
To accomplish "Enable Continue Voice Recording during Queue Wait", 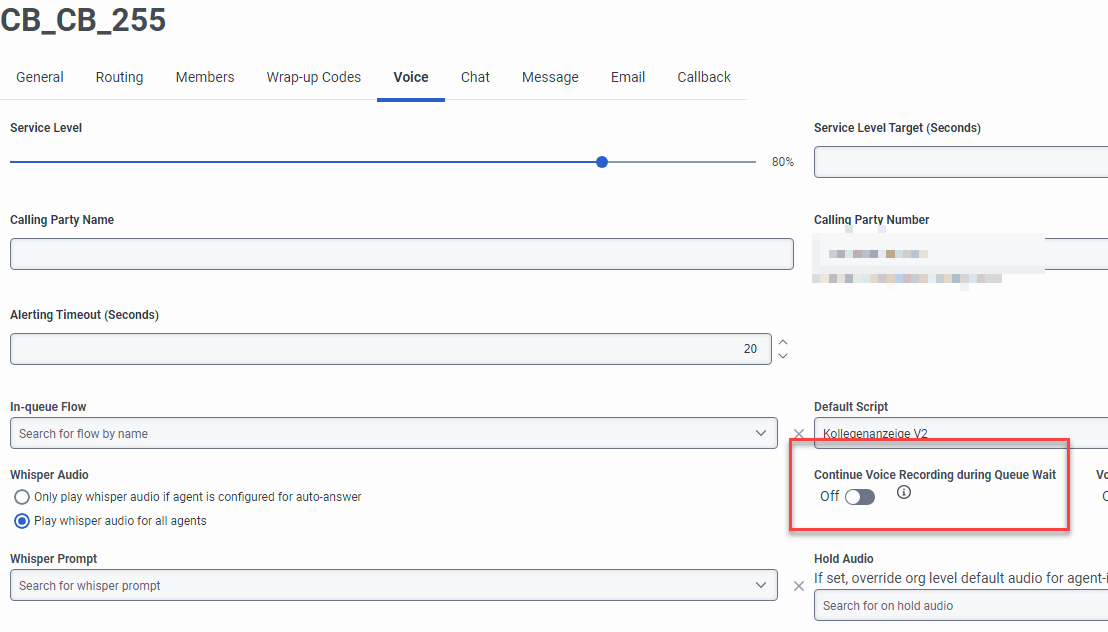I will [858, 495].
